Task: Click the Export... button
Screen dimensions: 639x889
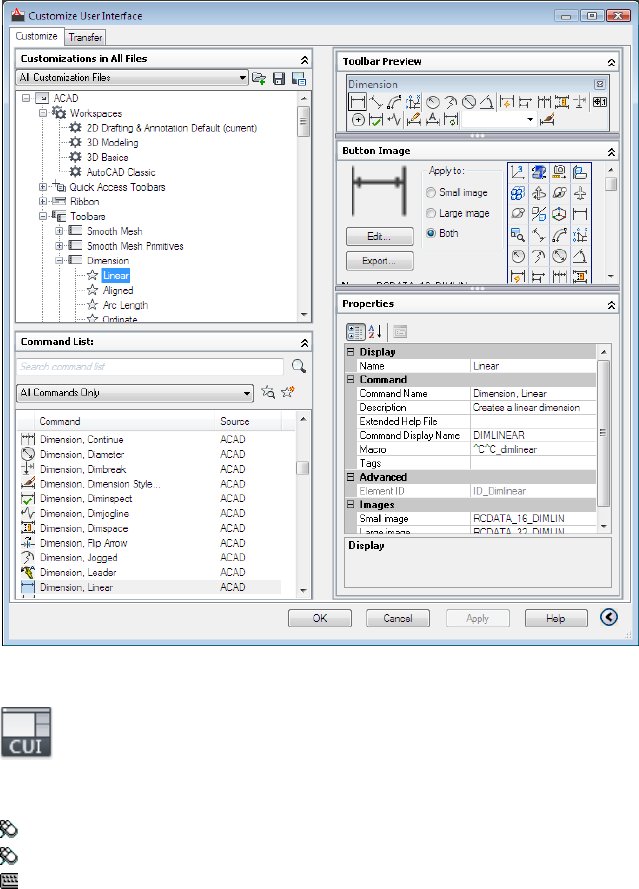Action: coord(379,261)
